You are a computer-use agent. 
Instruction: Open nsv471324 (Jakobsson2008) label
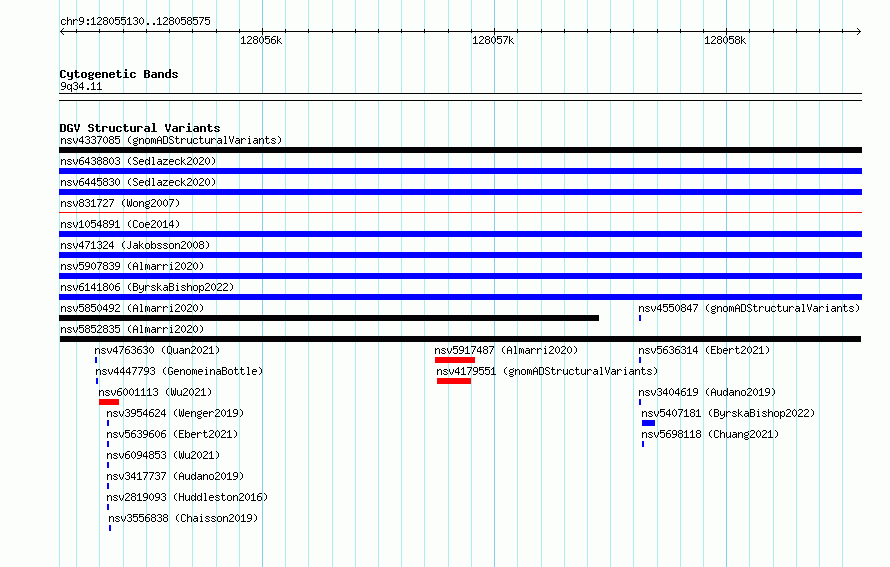[135, 245]
